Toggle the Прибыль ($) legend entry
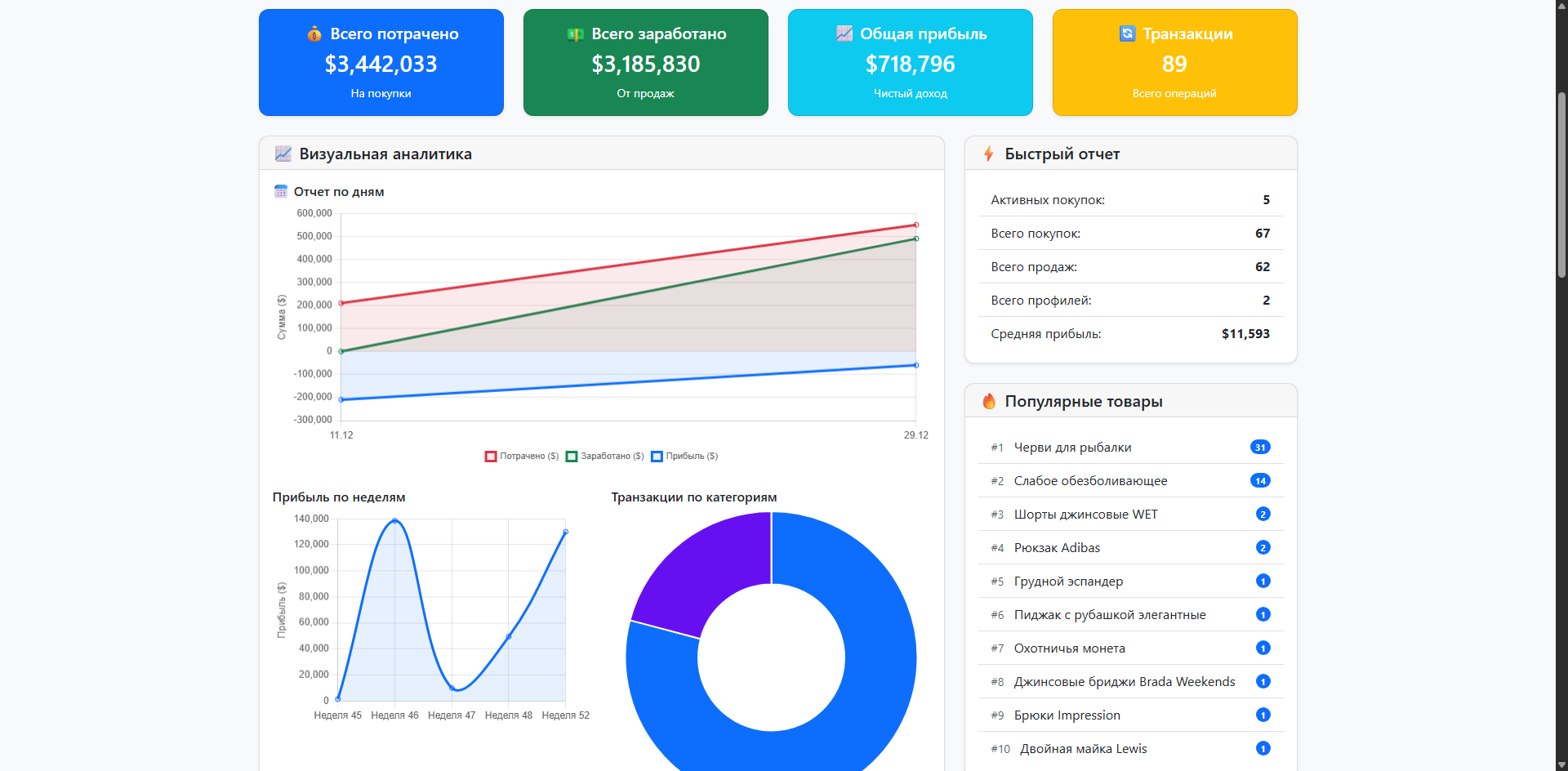 (684, 457)
